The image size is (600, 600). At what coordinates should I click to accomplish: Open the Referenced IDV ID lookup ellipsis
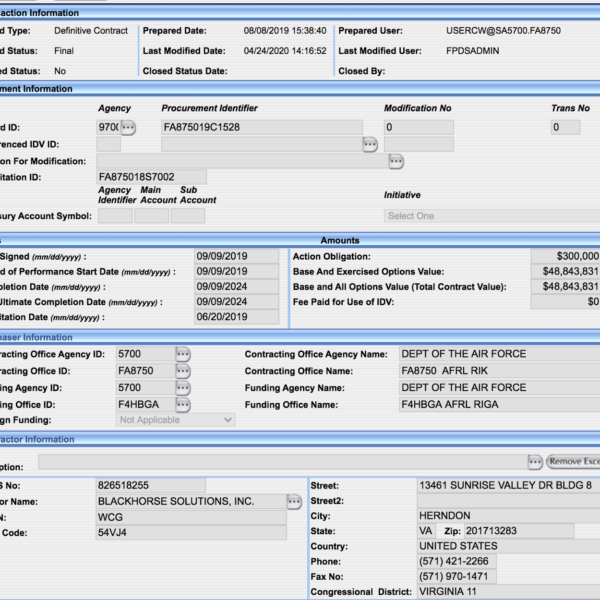[370, 145]
